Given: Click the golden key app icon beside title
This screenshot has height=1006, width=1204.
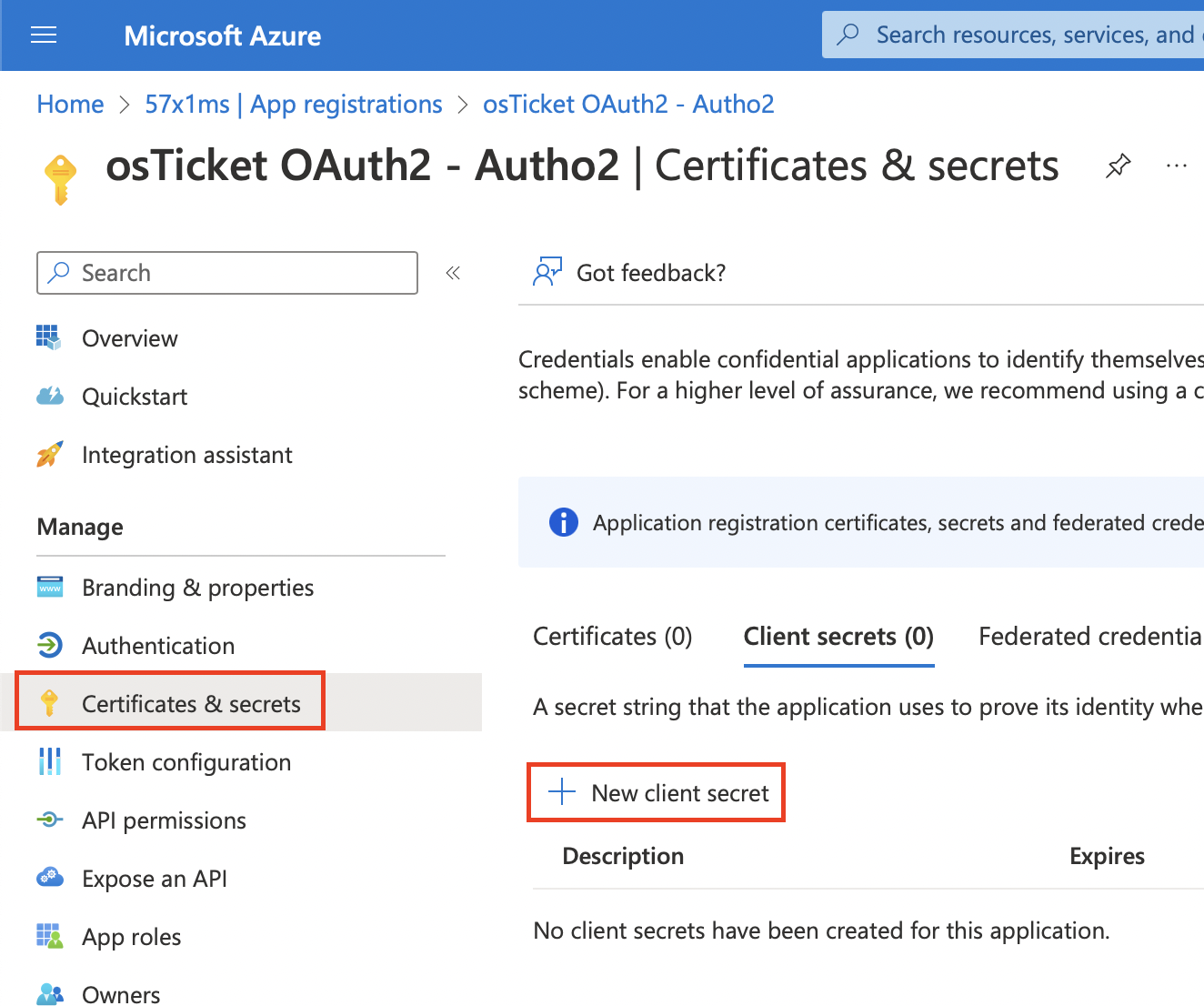Looking at the screenshot, I should (60, 179).
